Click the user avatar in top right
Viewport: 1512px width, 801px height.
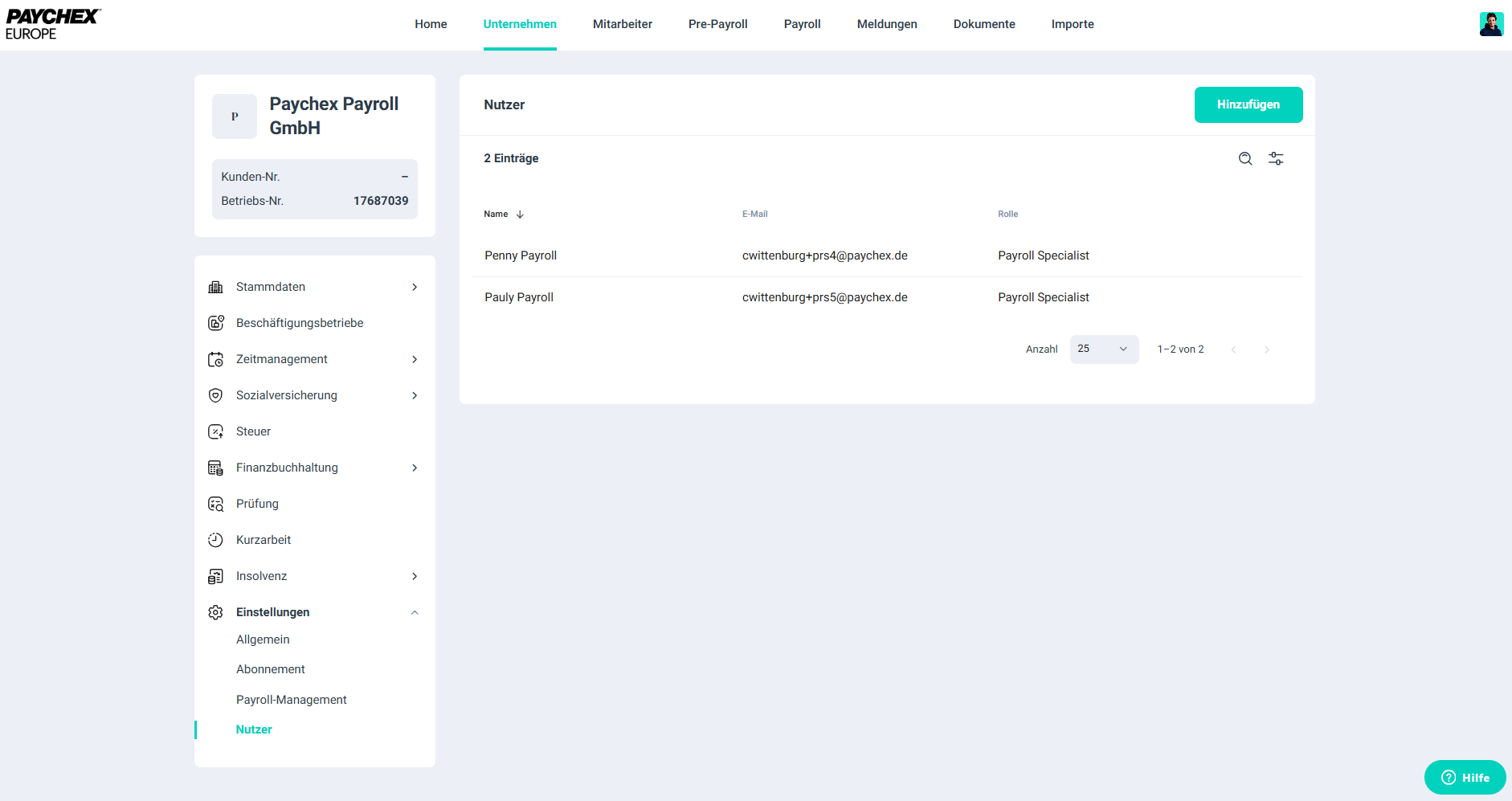pyautogui.click(x=1491, y=24)
